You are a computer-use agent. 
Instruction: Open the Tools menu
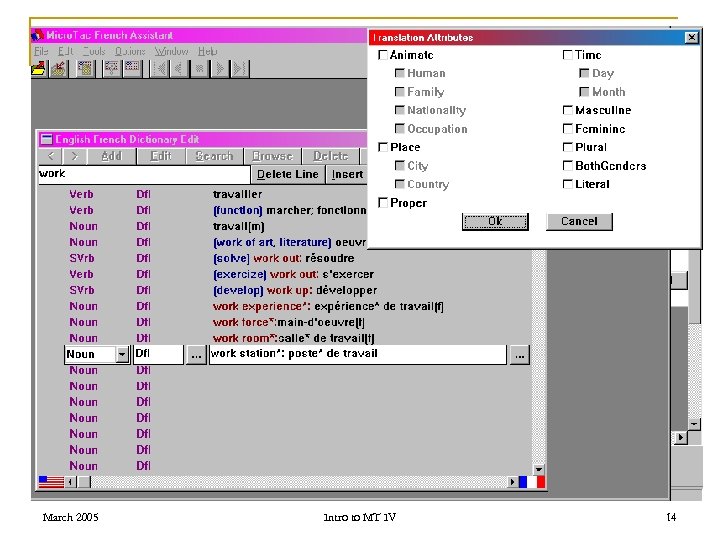click(94, 51)
